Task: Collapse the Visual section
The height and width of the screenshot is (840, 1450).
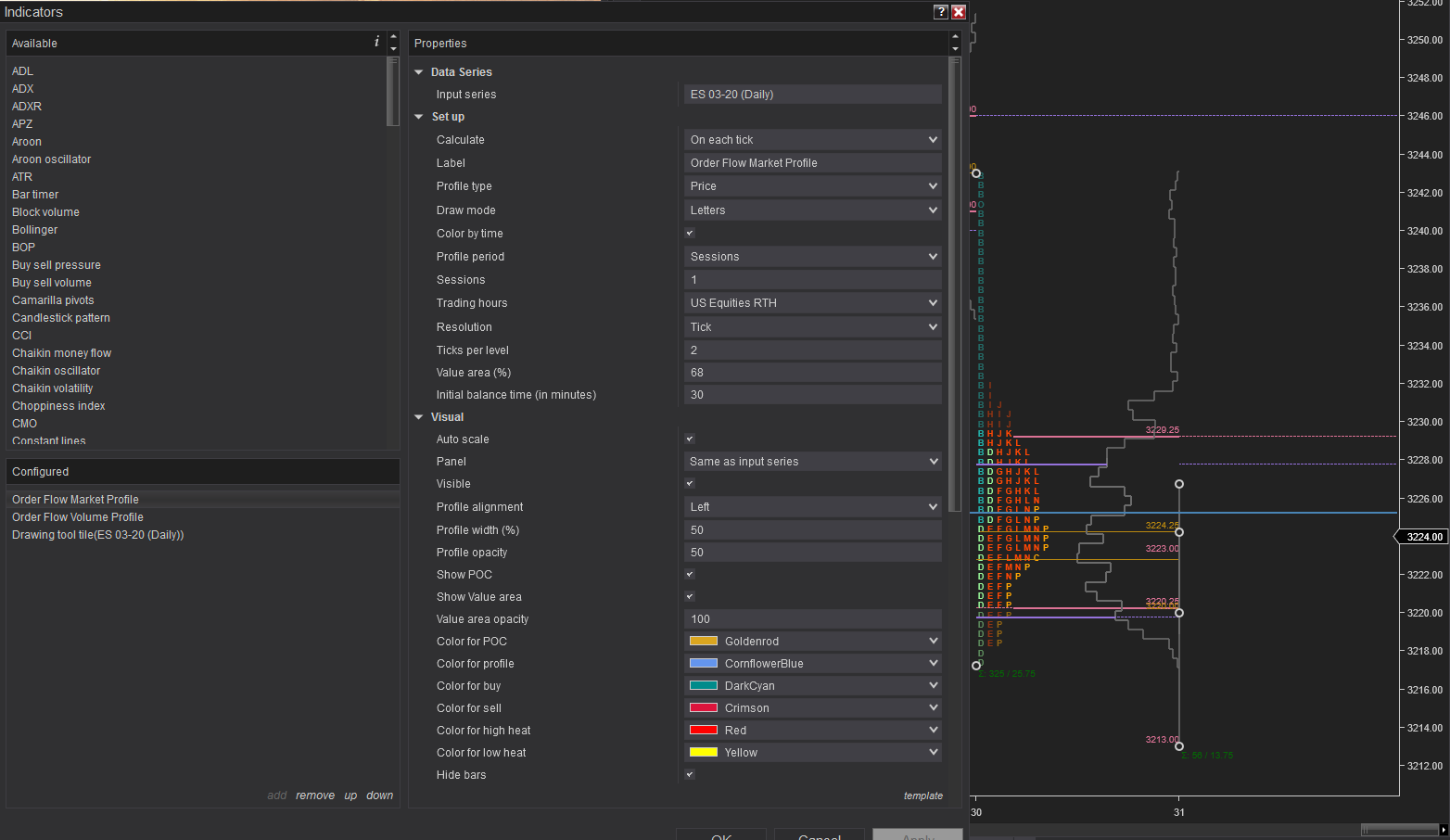Action: pos(418,416)
